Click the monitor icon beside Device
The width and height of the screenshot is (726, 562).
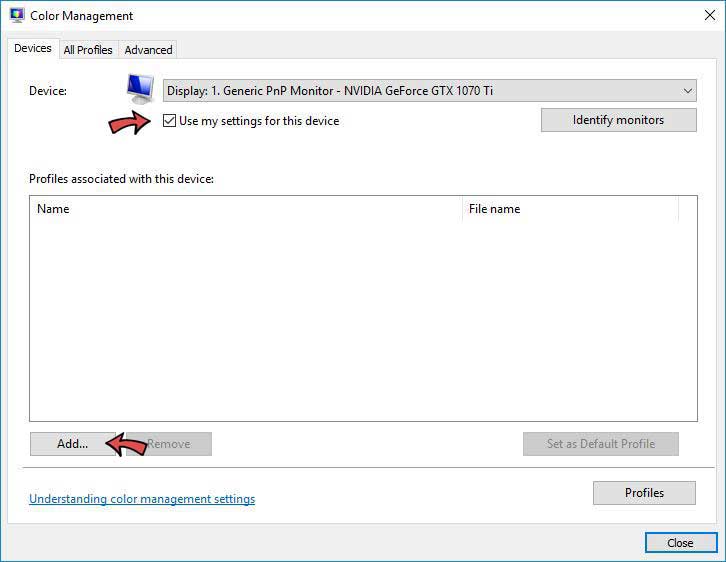click(x=140, y=89)
